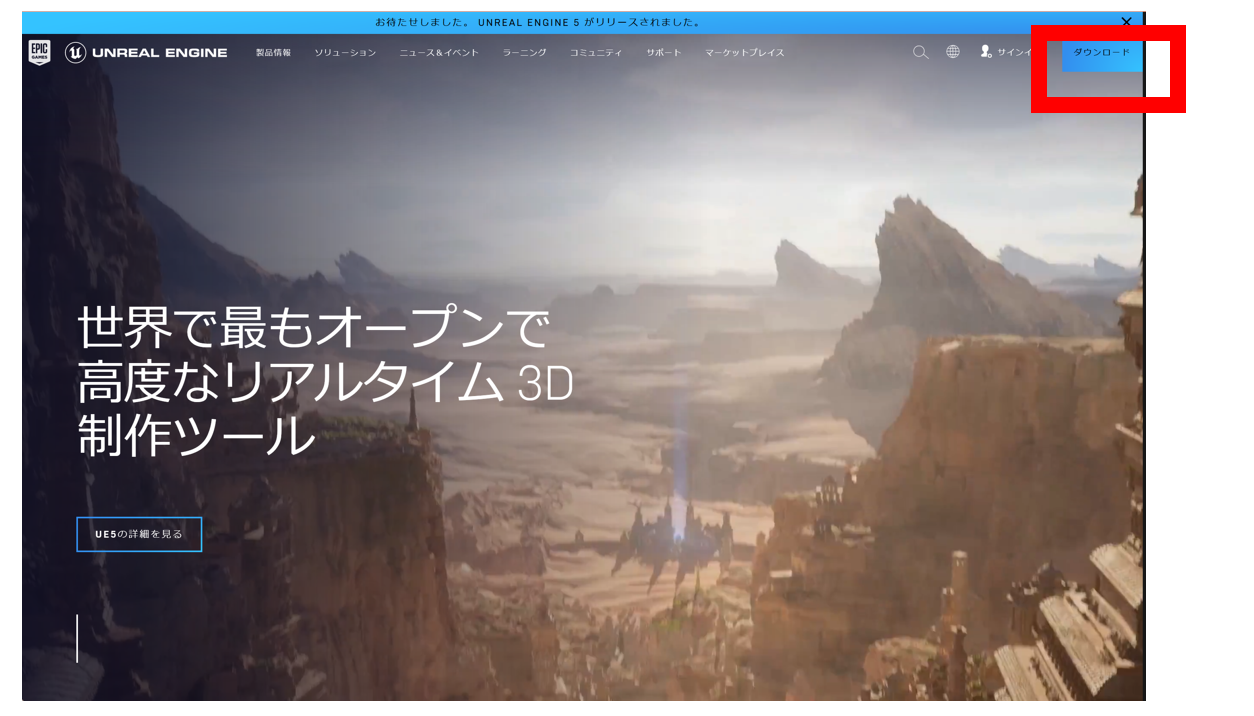The width and height of the screenshot is (1254, 716).
Task: Go to the Unreal Engine home logo
Action: tap(146, 53)
